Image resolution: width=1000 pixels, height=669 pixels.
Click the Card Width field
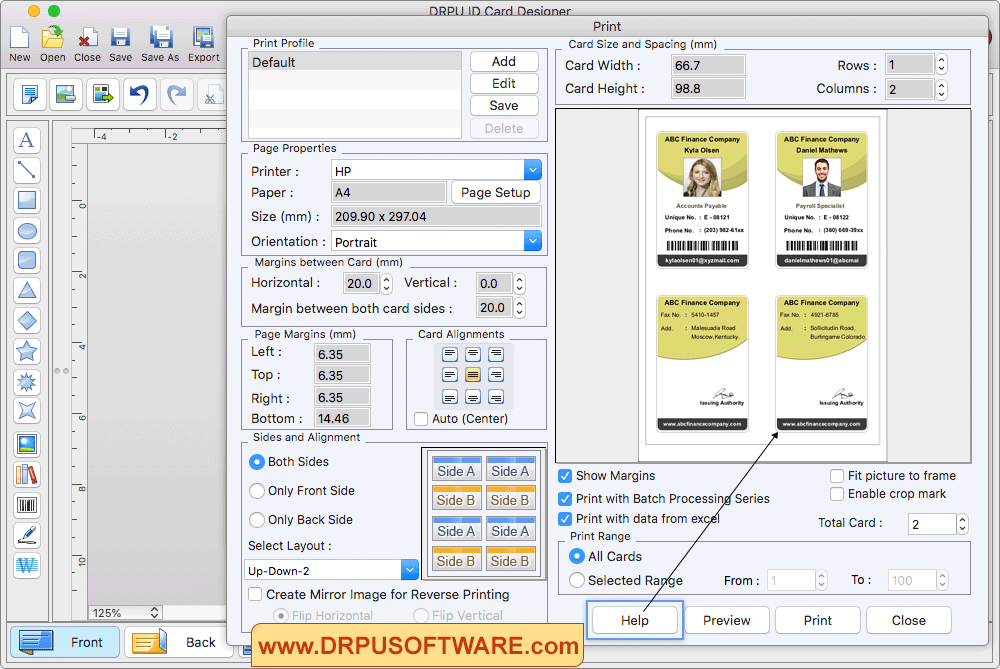[x=708, y=65]
